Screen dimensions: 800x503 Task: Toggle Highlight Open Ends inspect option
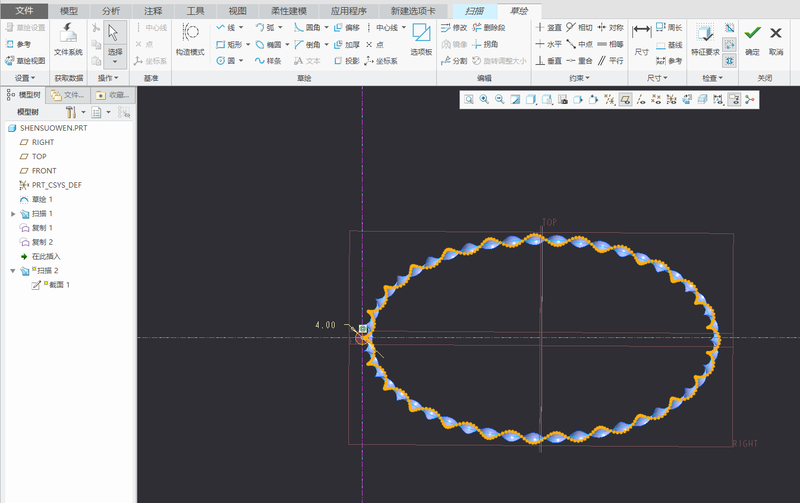[x=730, y=45]
